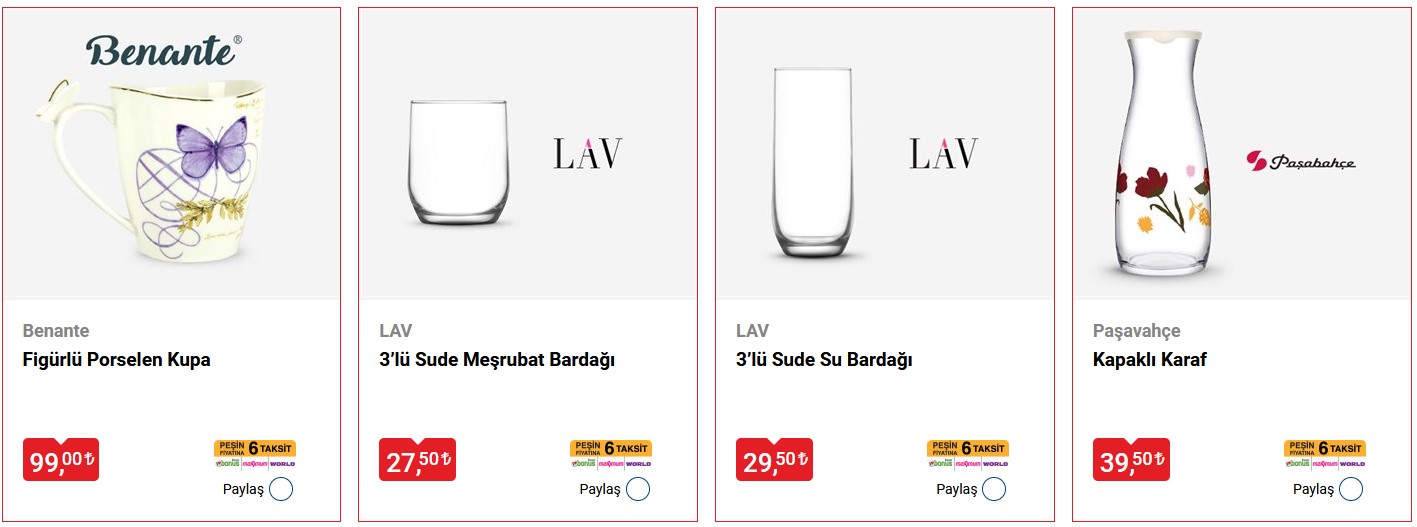Click the 39,50 TL price tag
The height and width of the screenshot is (527, 1417).
[1131, 460]
